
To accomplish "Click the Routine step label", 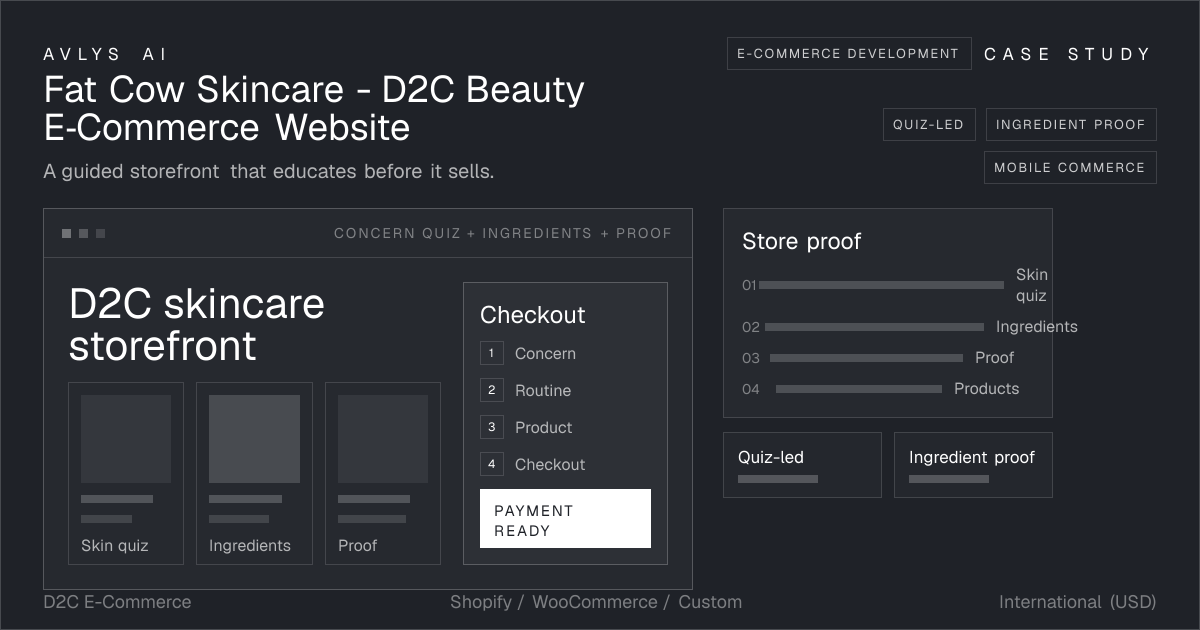I will (543, 391).
